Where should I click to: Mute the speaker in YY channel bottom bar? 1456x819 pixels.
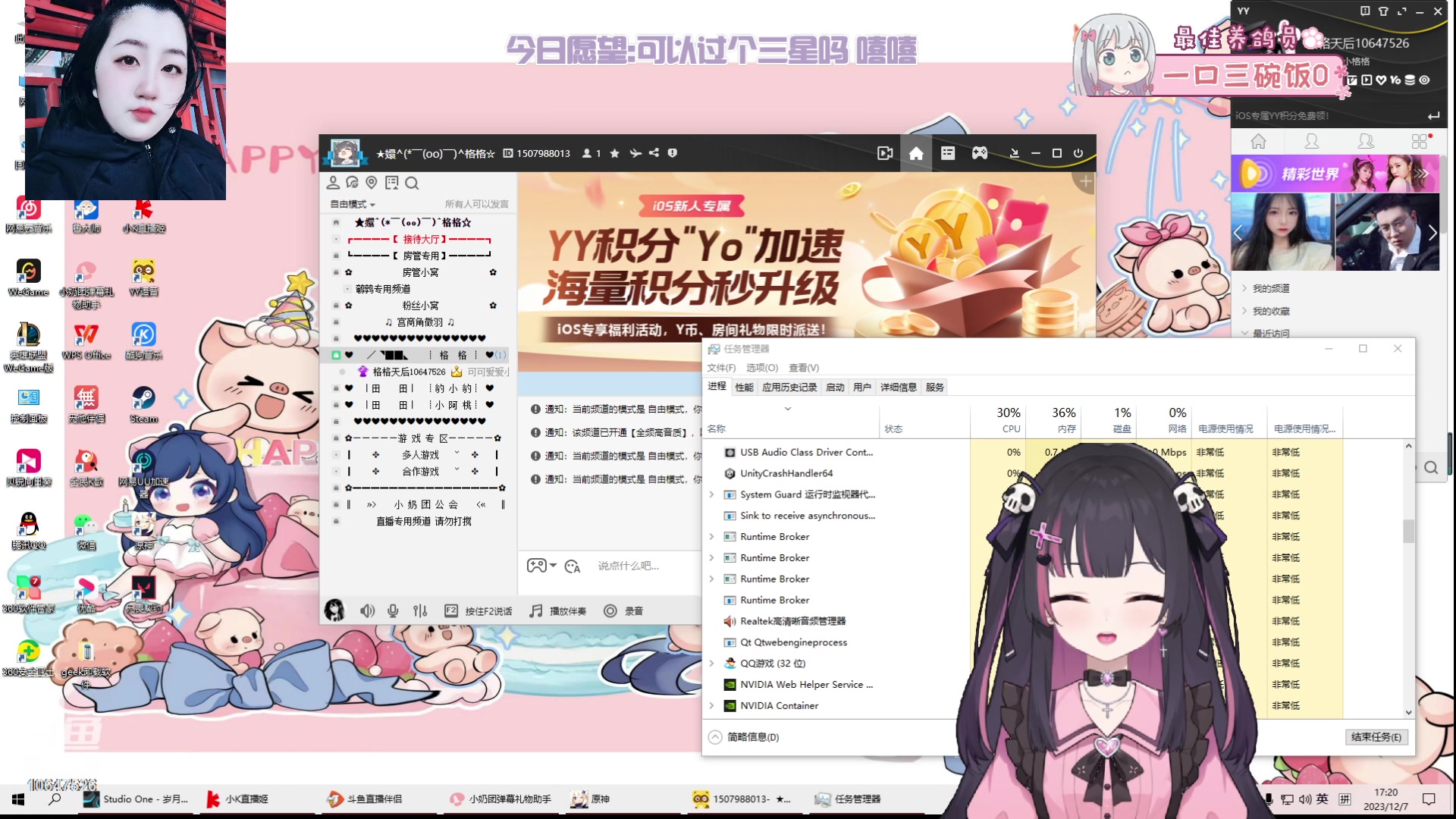coord(367,611)
